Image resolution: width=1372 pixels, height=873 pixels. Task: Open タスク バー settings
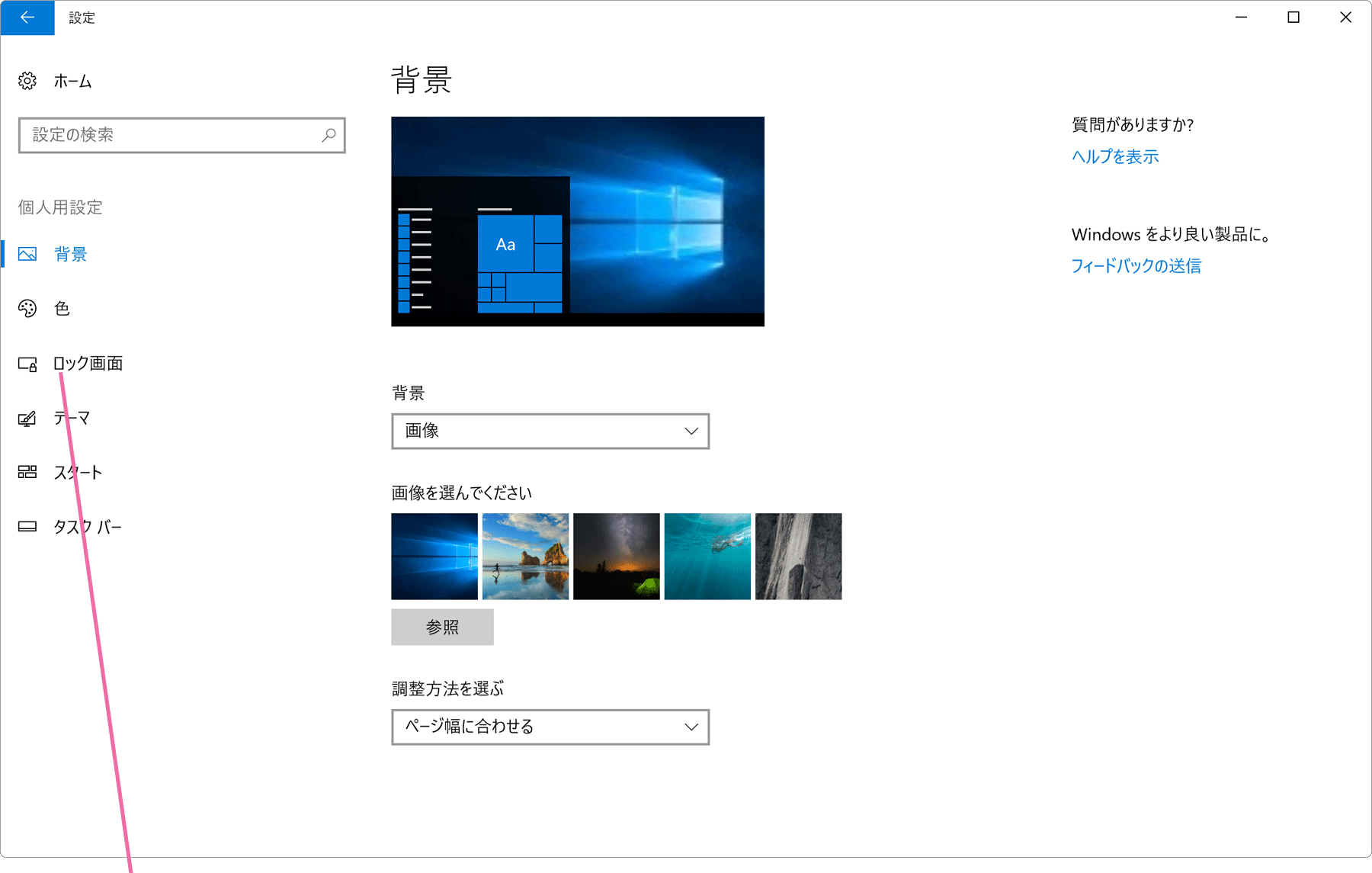click(x=88, y=527)
